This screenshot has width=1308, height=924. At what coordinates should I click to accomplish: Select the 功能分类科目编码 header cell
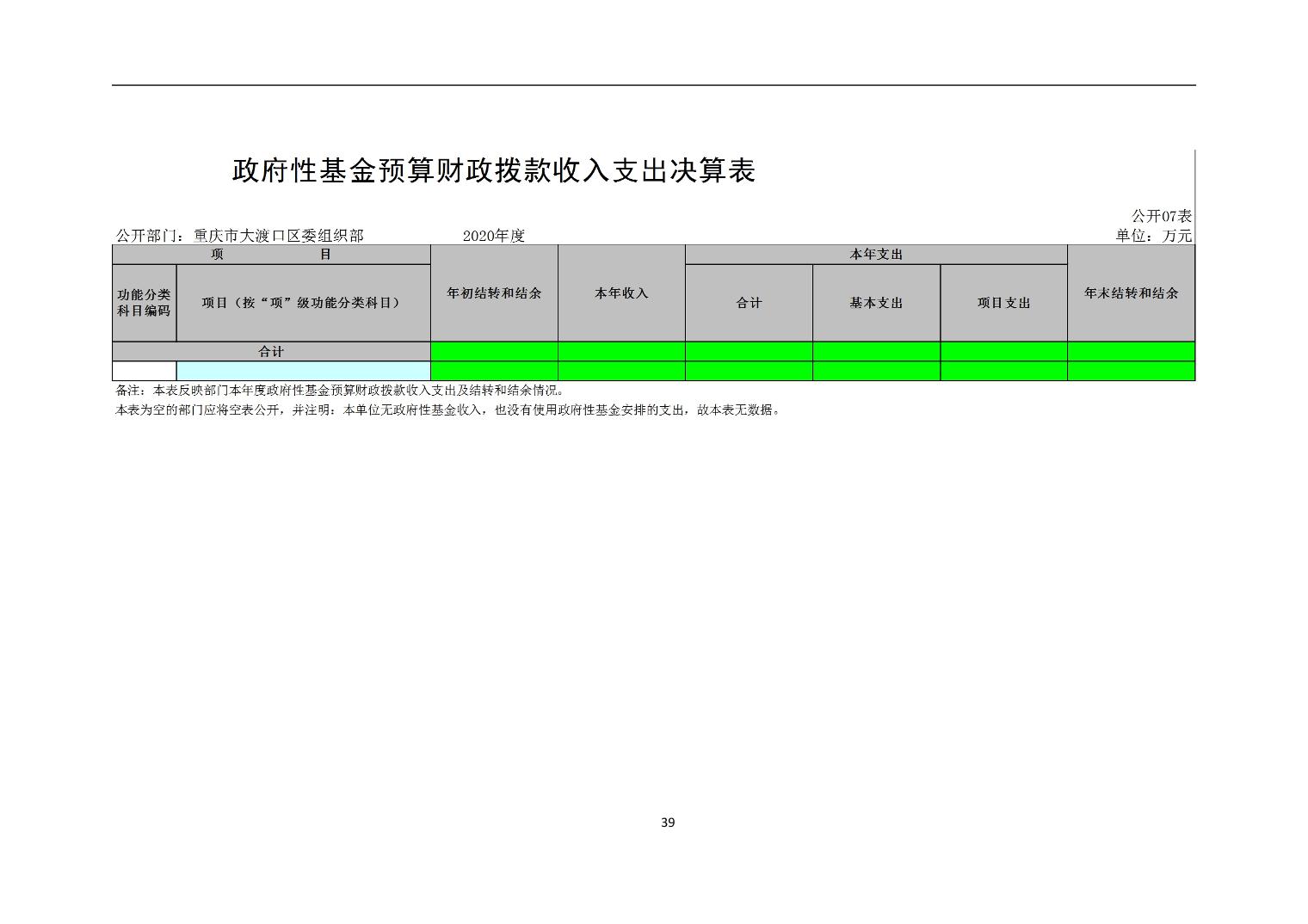click(x=144, y=303)
